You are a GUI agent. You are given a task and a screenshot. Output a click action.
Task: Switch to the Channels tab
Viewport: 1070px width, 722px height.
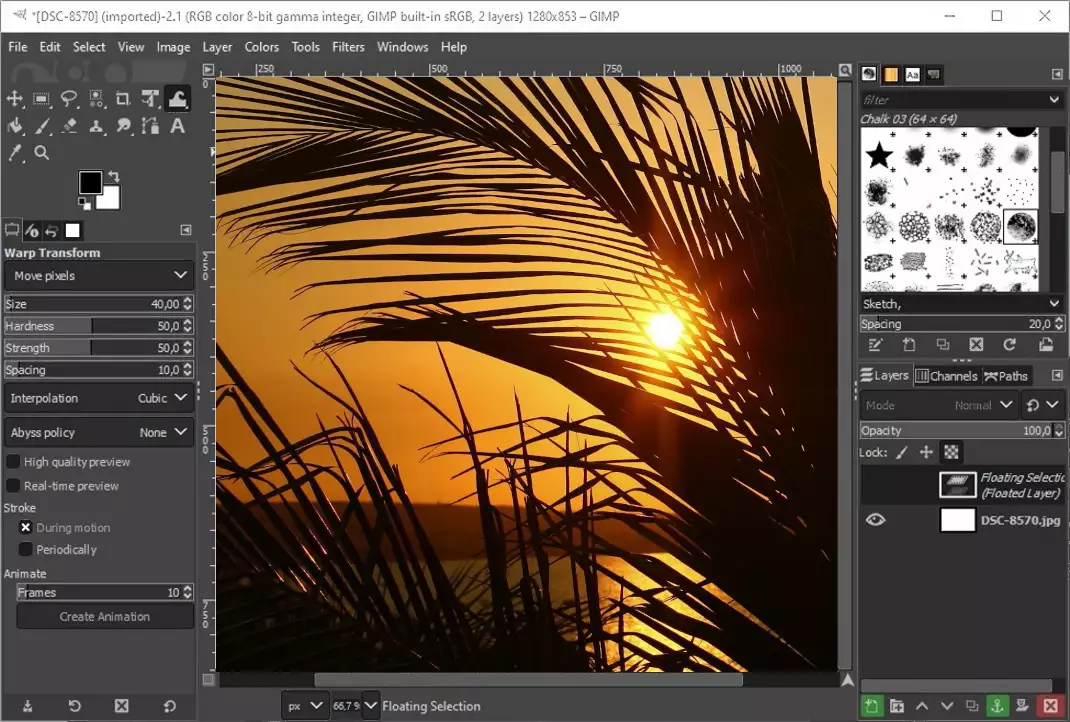(946, 376)
